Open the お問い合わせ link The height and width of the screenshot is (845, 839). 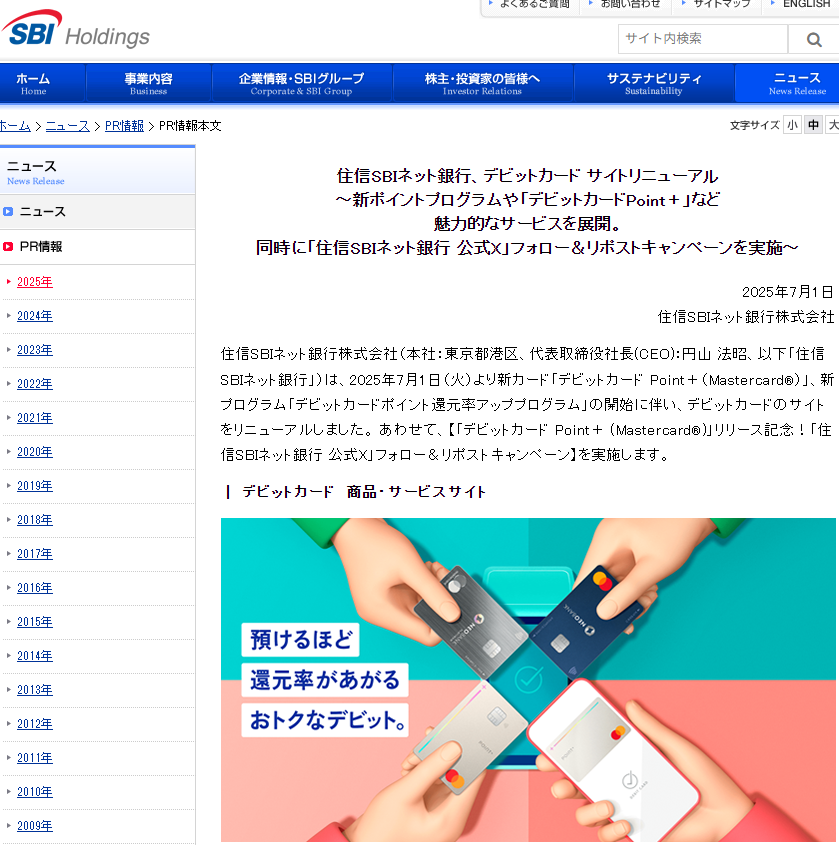coord(630,4)
